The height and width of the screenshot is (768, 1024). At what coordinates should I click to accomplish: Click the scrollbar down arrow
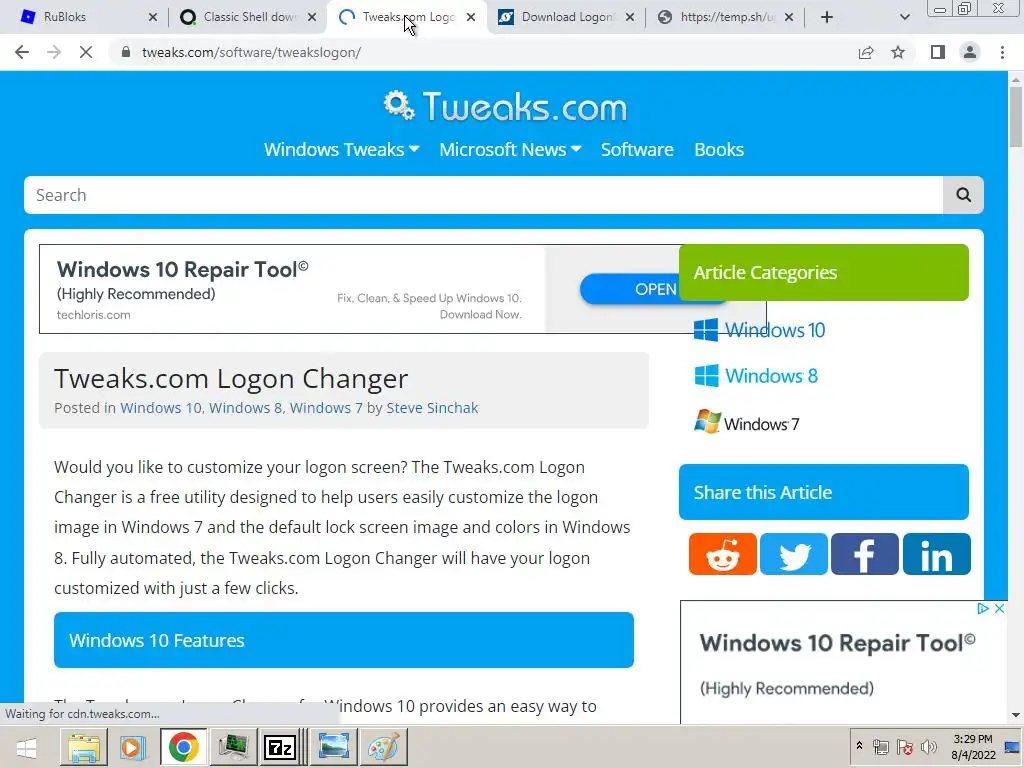[1016, 715]
